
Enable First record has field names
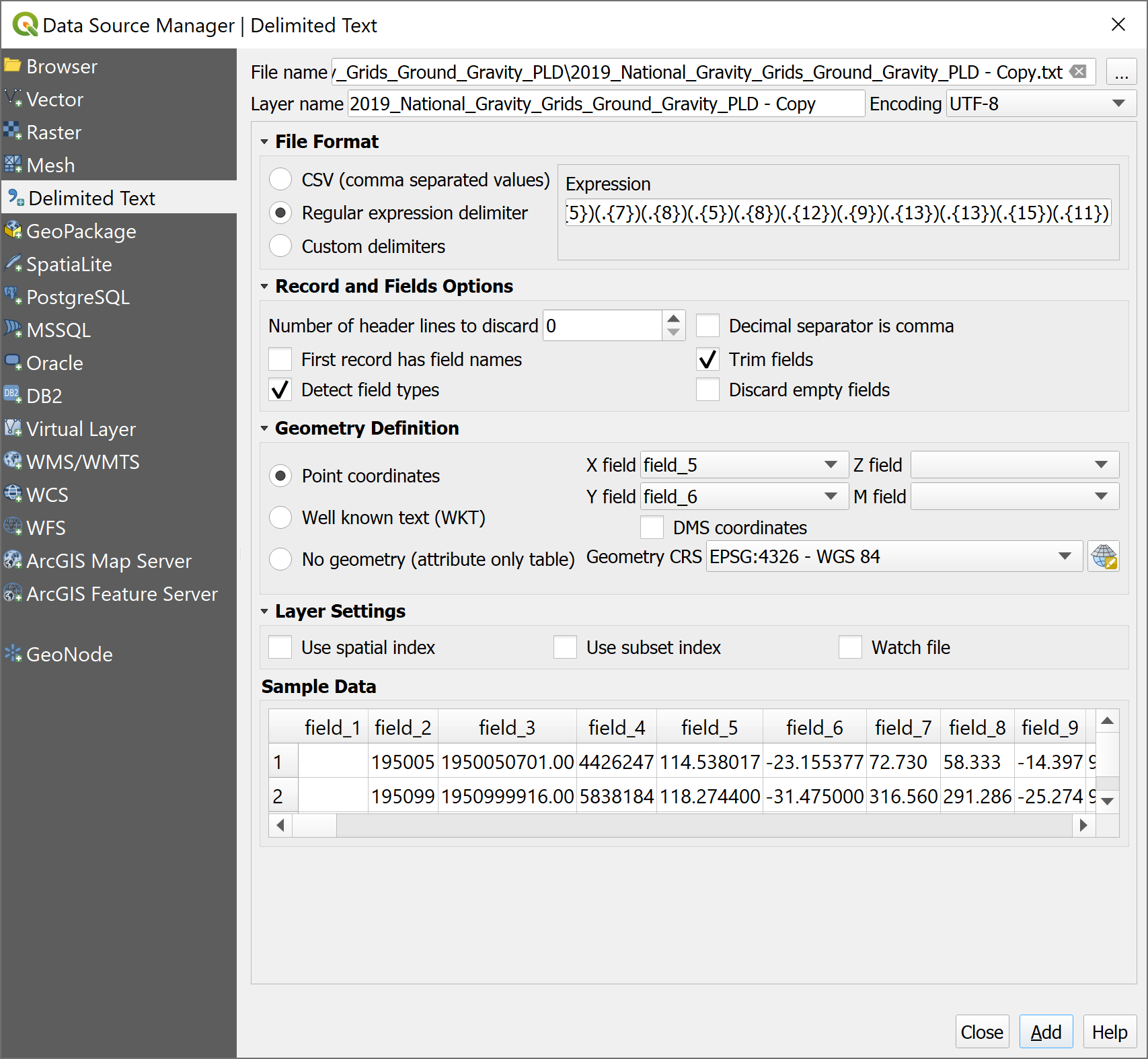[x=280, y=359]
